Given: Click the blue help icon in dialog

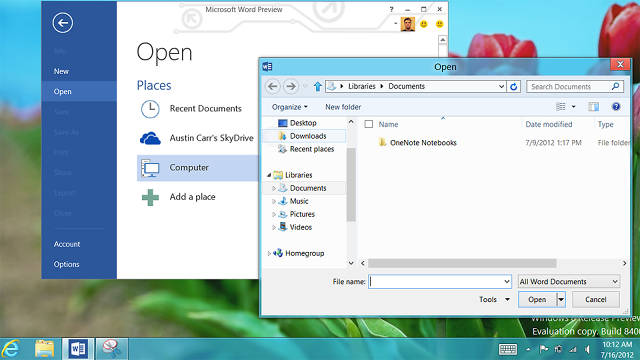Looking at the screenshot, I should (616, 107).
